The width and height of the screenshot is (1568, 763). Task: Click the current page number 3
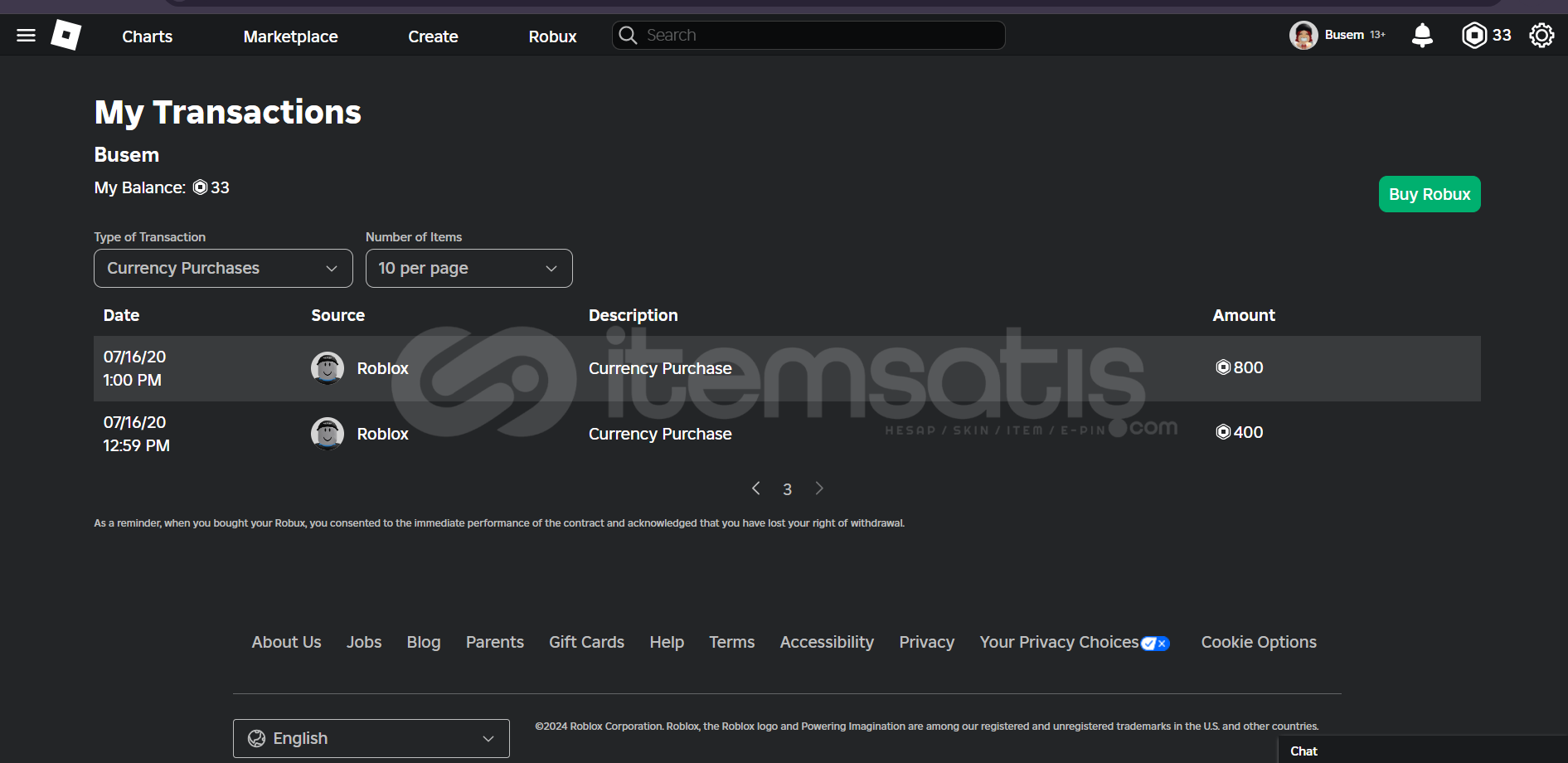coord(788,489)
